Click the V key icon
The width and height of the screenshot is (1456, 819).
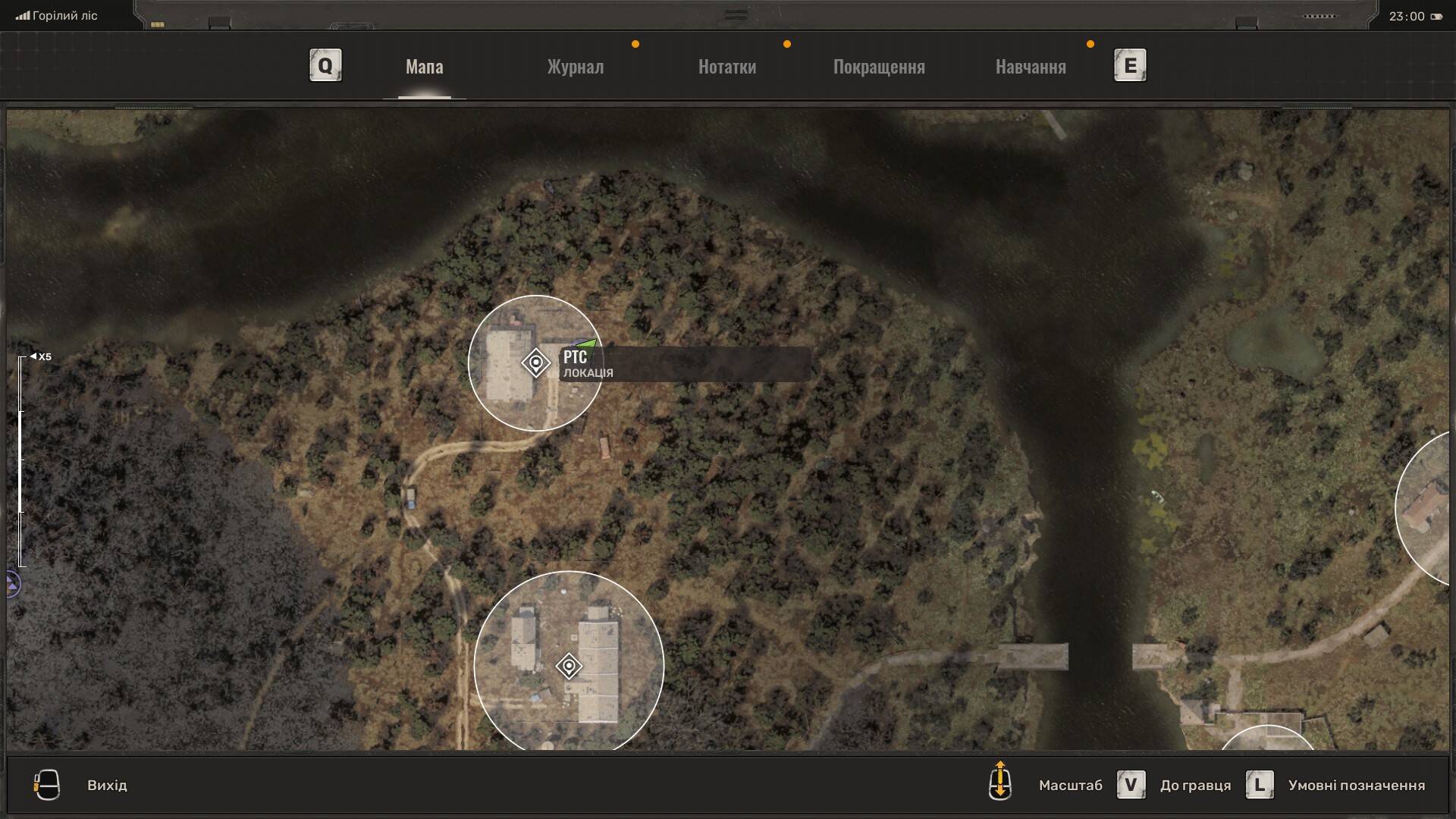click(x=1131, y=785)
